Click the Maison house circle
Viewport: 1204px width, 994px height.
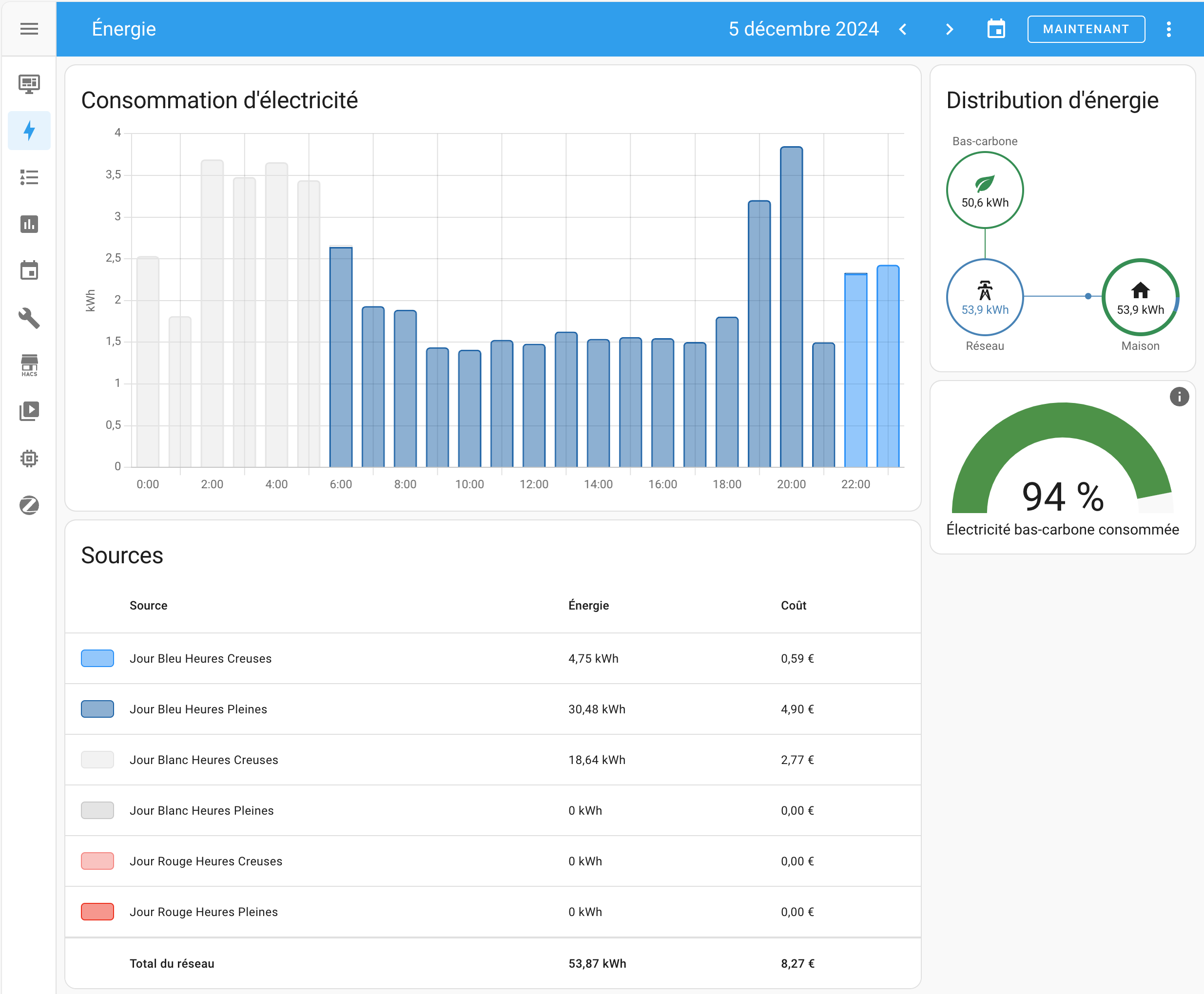(x=1140, y=297)
